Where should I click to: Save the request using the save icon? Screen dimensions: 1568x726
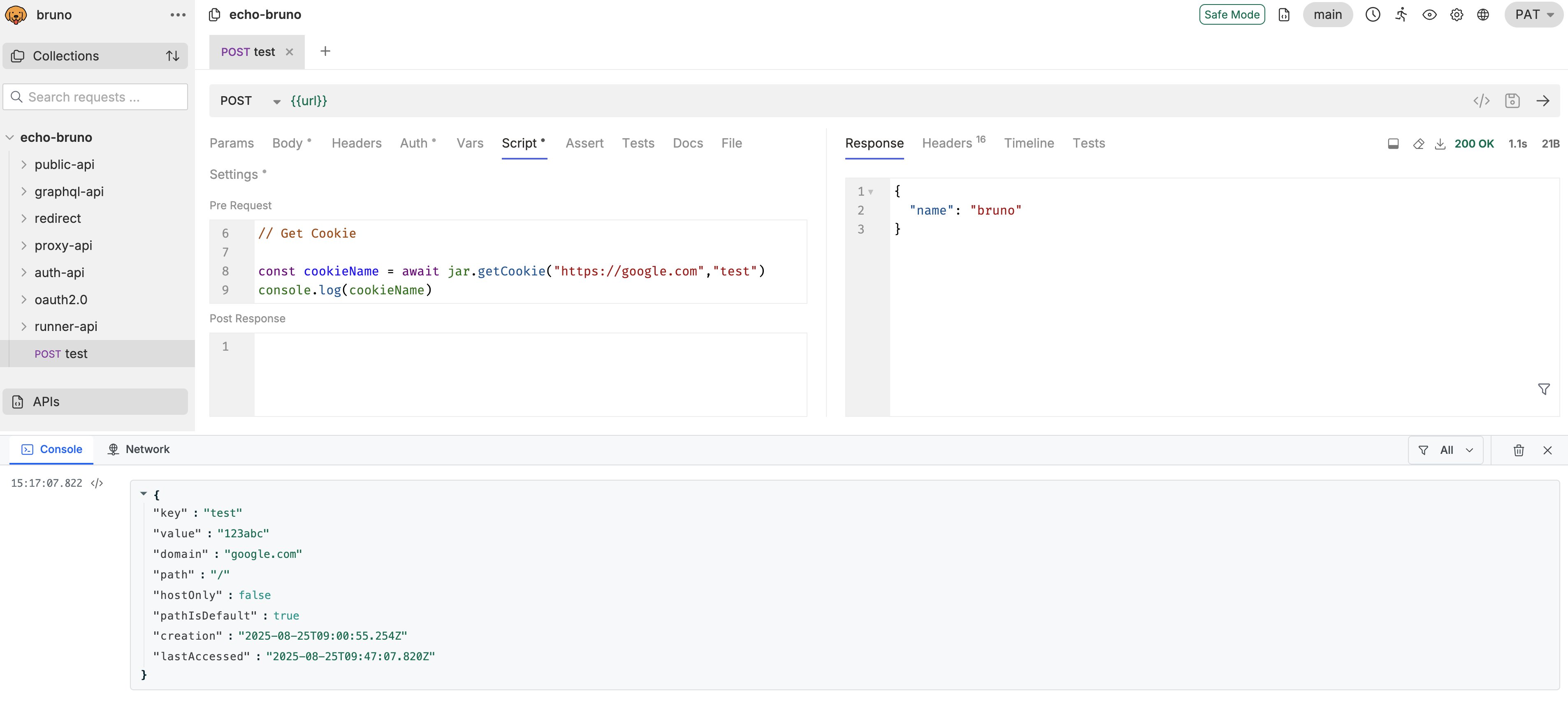point(1512,100)
